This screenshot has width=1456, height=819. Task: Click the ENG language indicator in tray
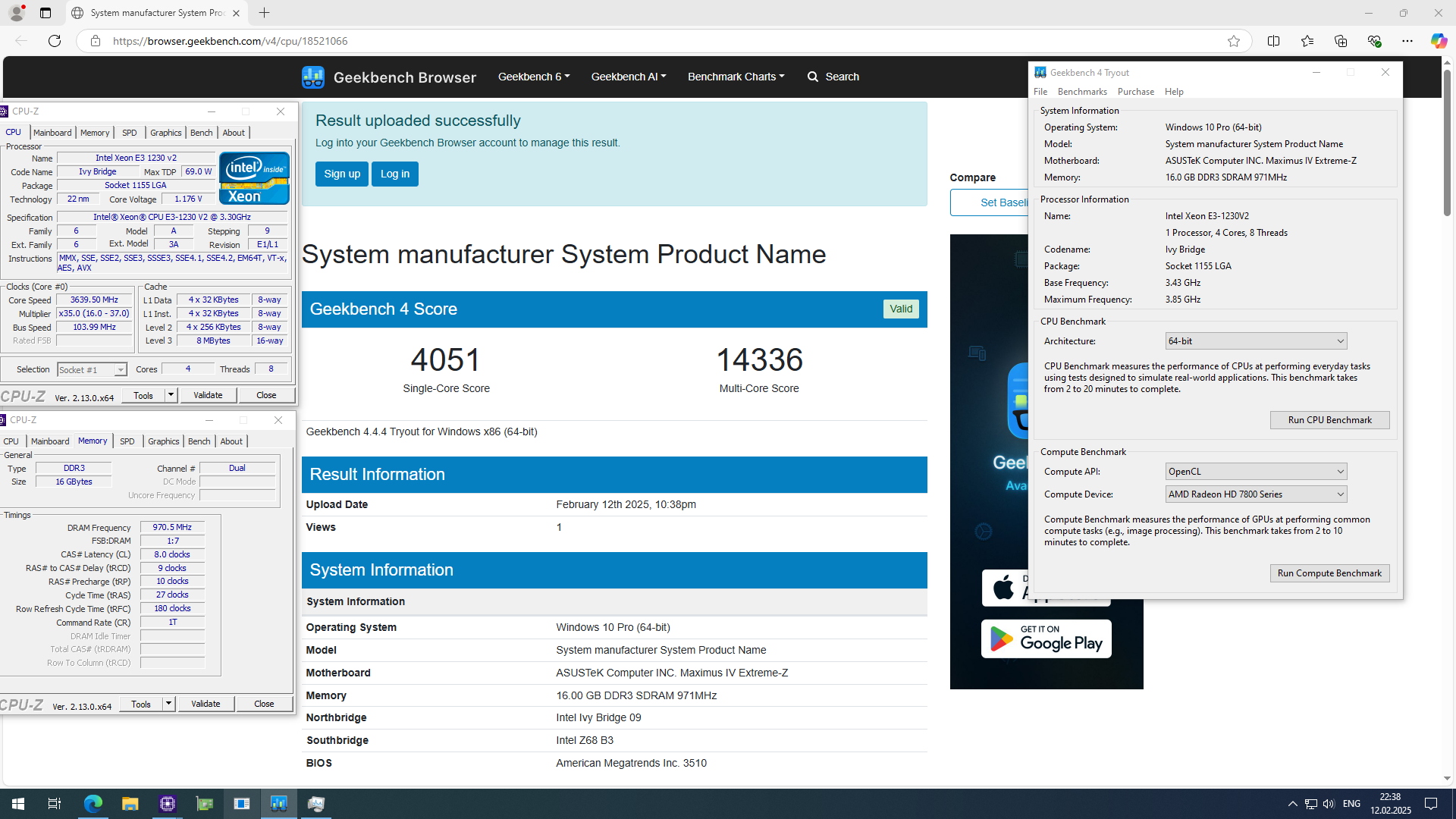point(1351,804)
